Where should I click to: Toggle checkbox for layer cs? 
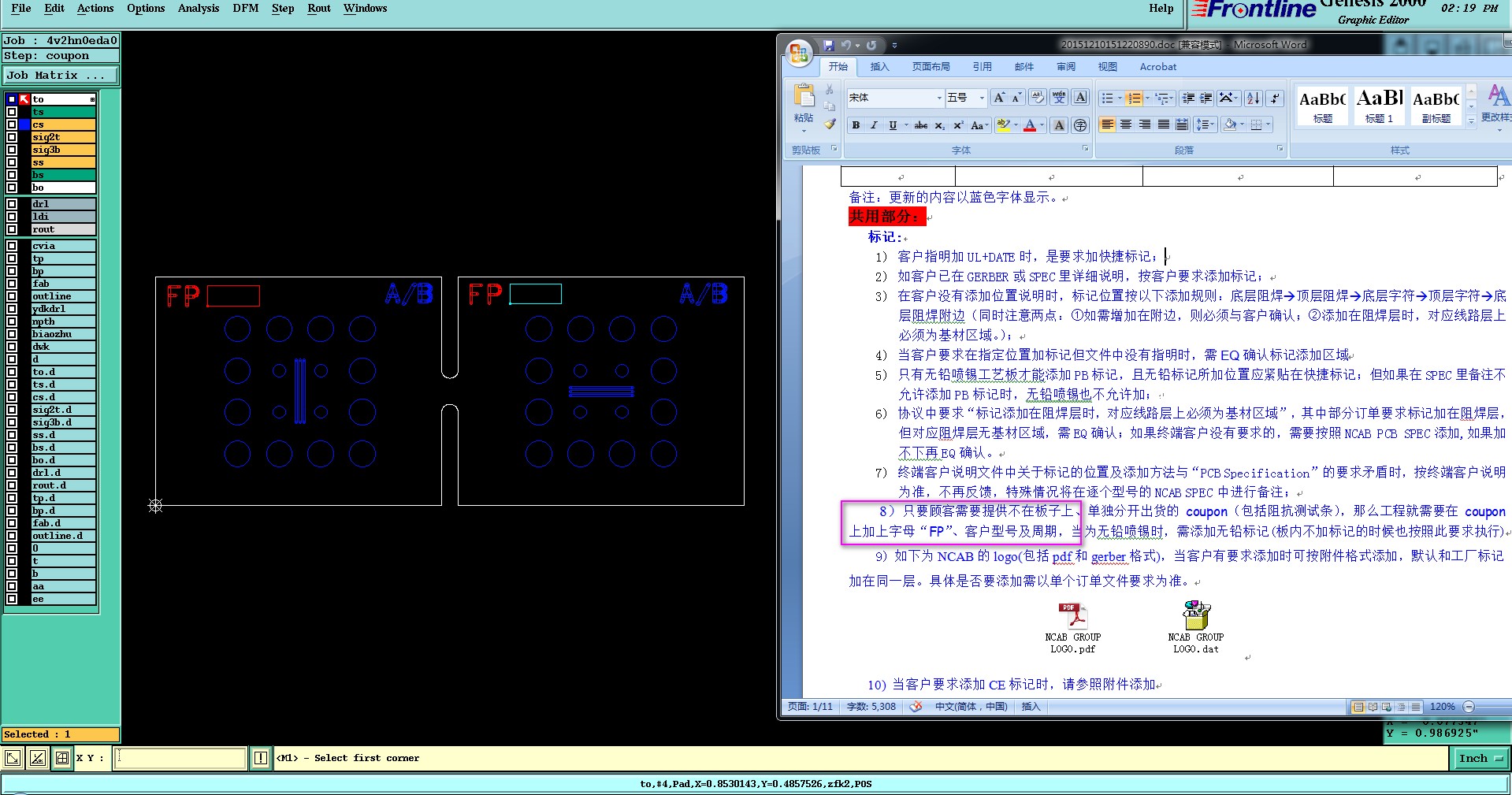[12, 124]
